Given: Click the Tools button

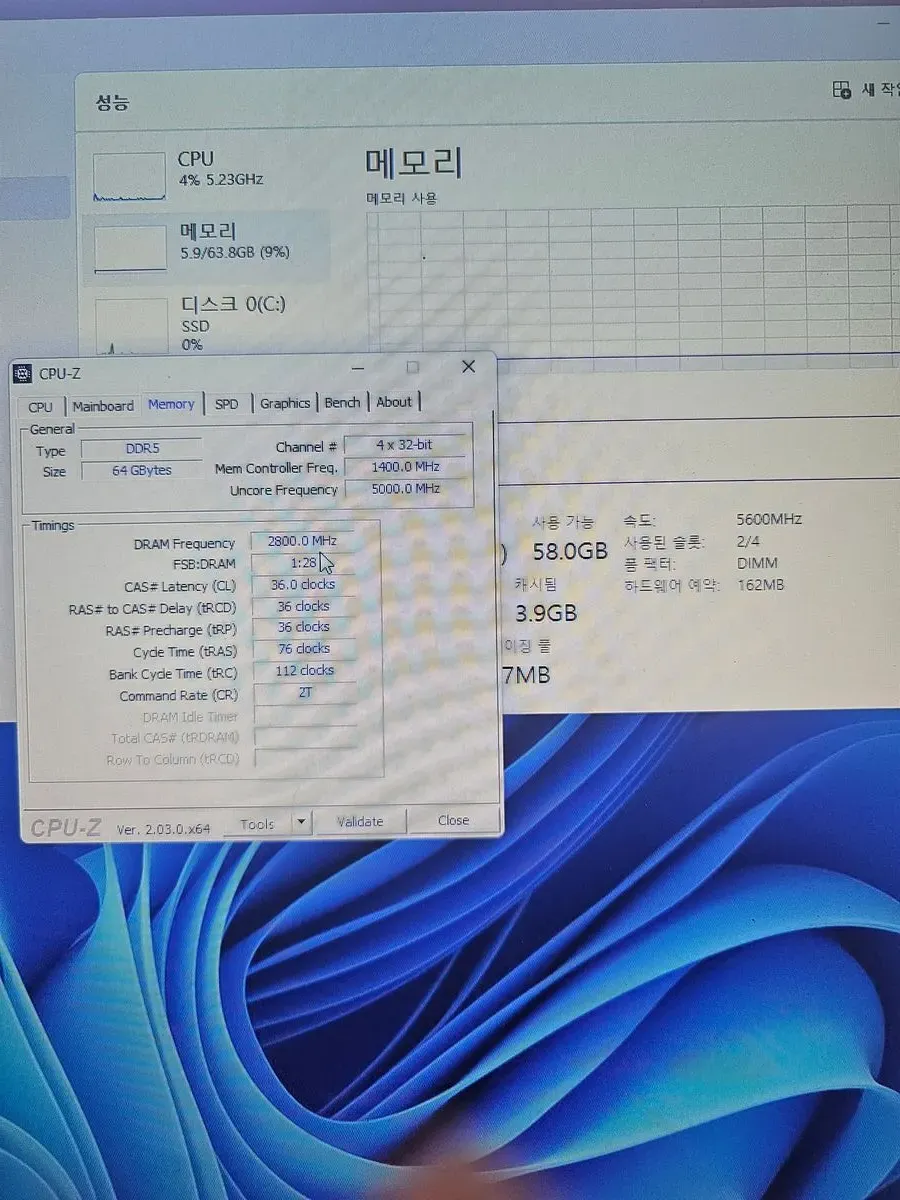Looking at the screenshot, I should [257, 824].
